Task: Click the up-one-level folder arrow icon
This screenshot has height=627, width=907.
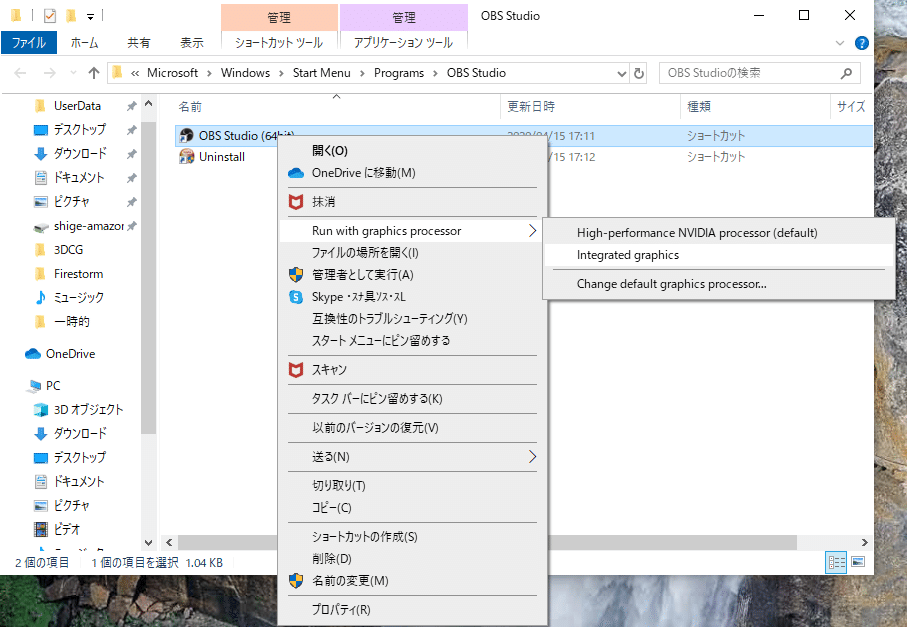Action: click(x=93, y=73)
